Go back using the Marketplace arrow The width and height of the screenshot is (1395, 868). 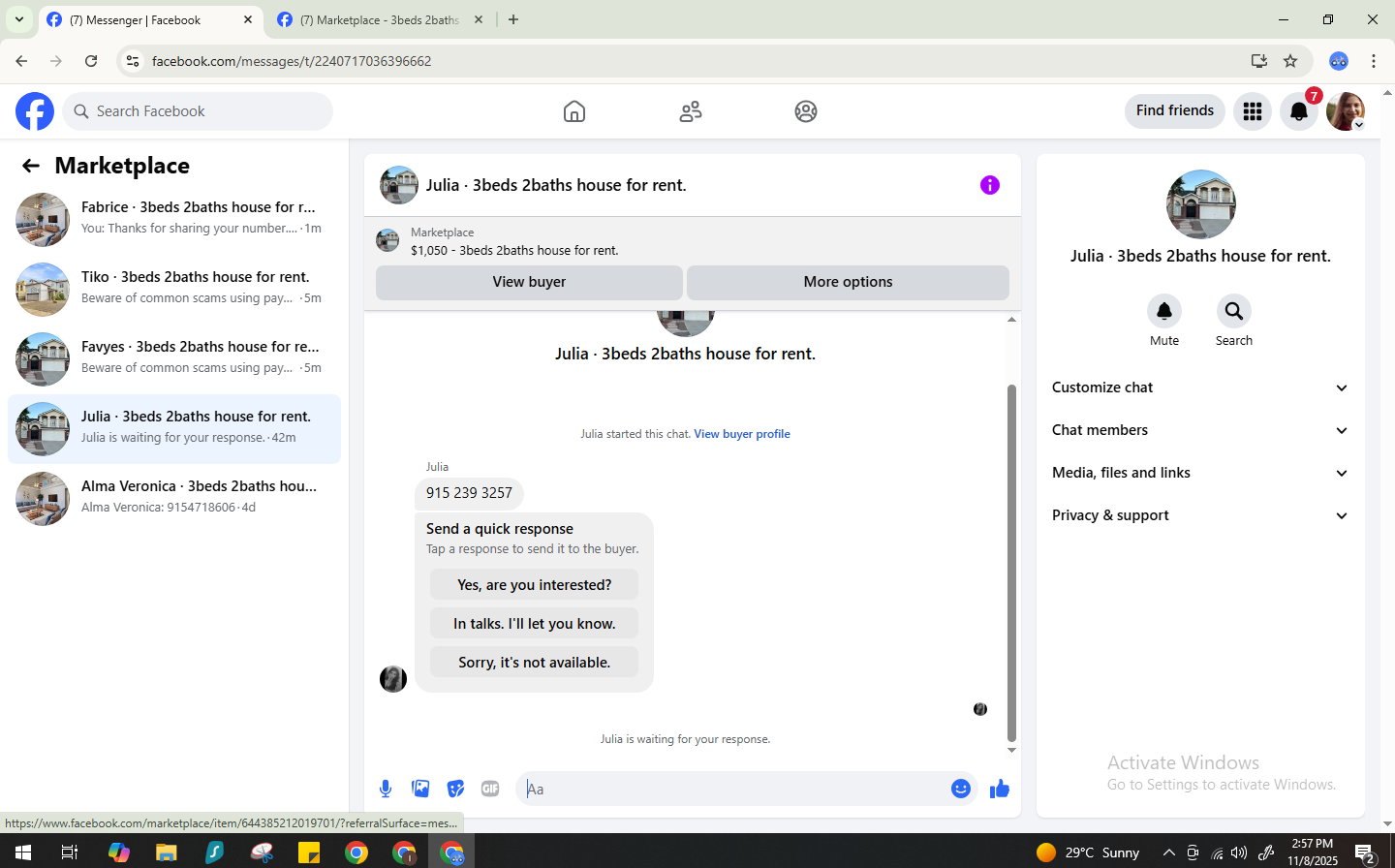[x=31, y=166]
